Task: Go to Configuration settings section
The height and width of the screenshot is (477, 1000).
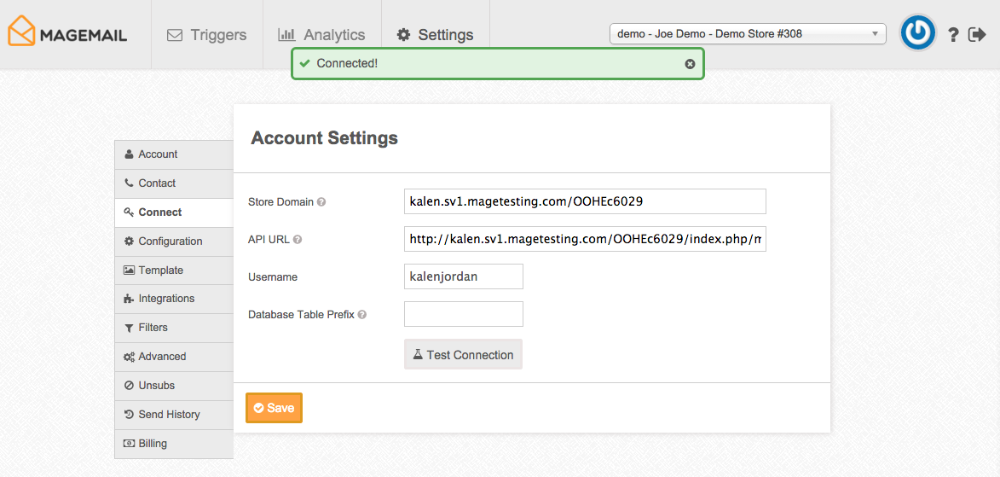Action: (170, 241)
